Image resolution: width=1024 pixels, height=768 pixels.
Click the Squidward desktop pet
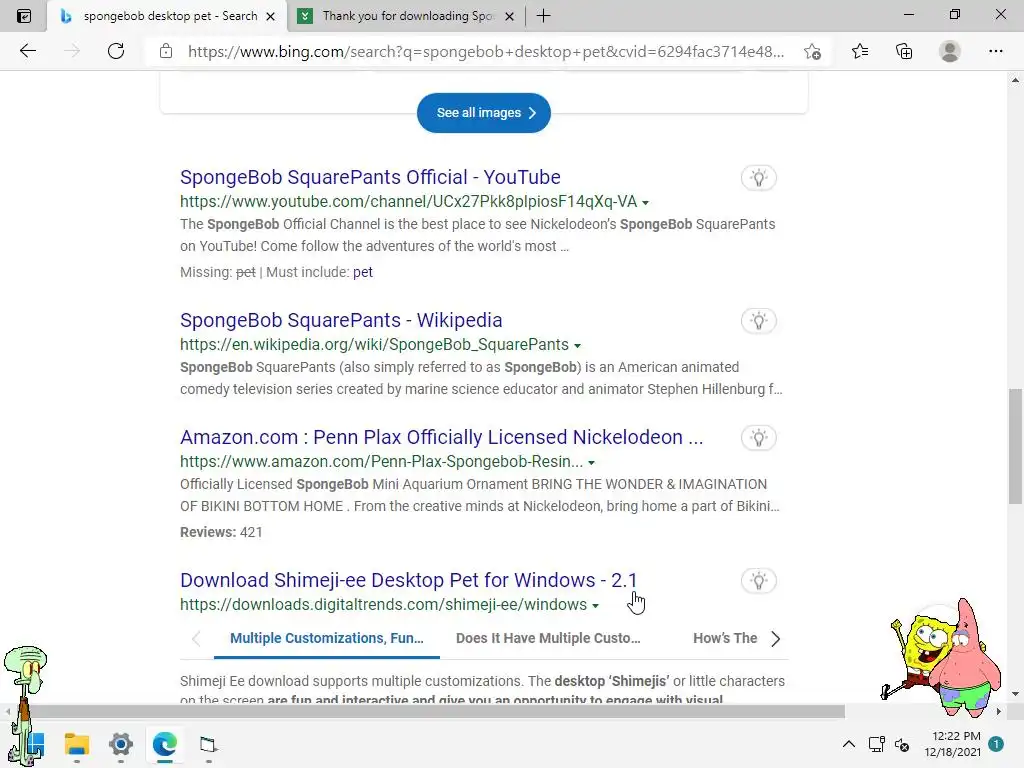click(x=25, y=705)
